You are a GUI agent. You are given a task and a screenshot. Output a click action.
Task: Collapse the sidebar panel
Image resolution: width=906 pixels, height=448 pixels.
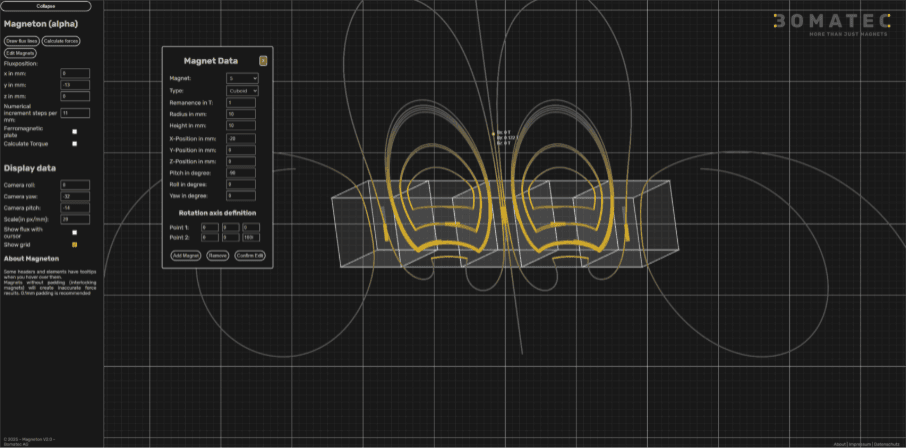click(x=46, y=6)
